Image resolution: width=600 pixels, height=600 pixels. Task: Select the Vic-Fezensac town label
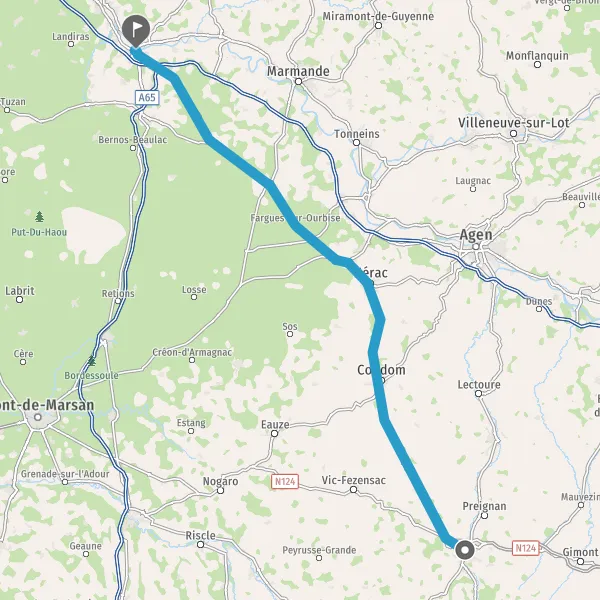coord(354,480)
